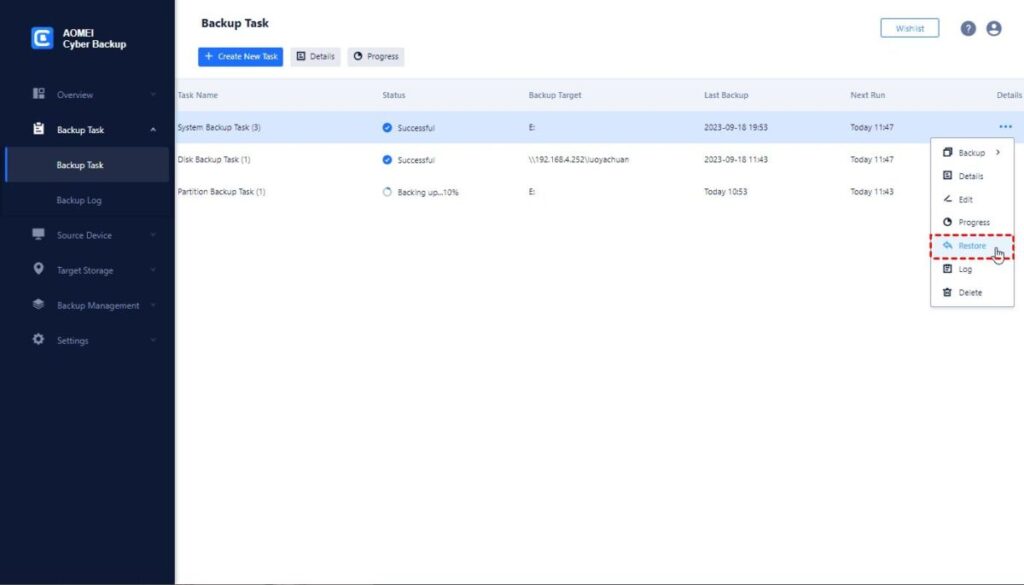Screen dimensions: 1024x585
Task: Click the Target Storage location pin icon
Action: click(x=39, y=270)
